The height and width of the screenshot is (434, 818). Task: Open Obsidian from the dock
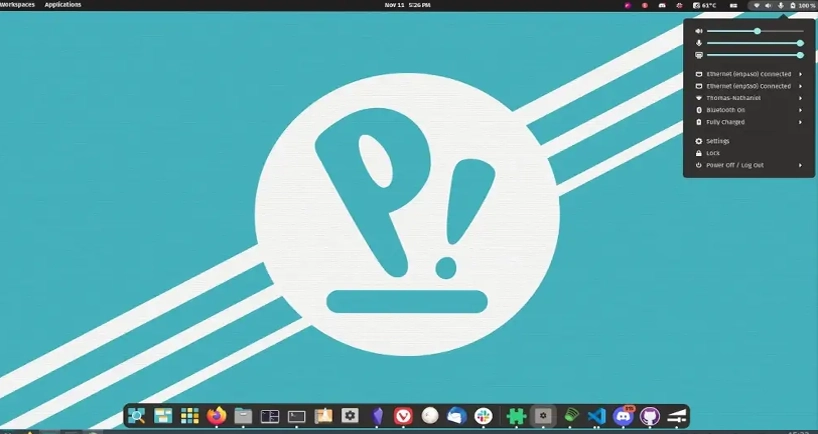tap(377, 415)
